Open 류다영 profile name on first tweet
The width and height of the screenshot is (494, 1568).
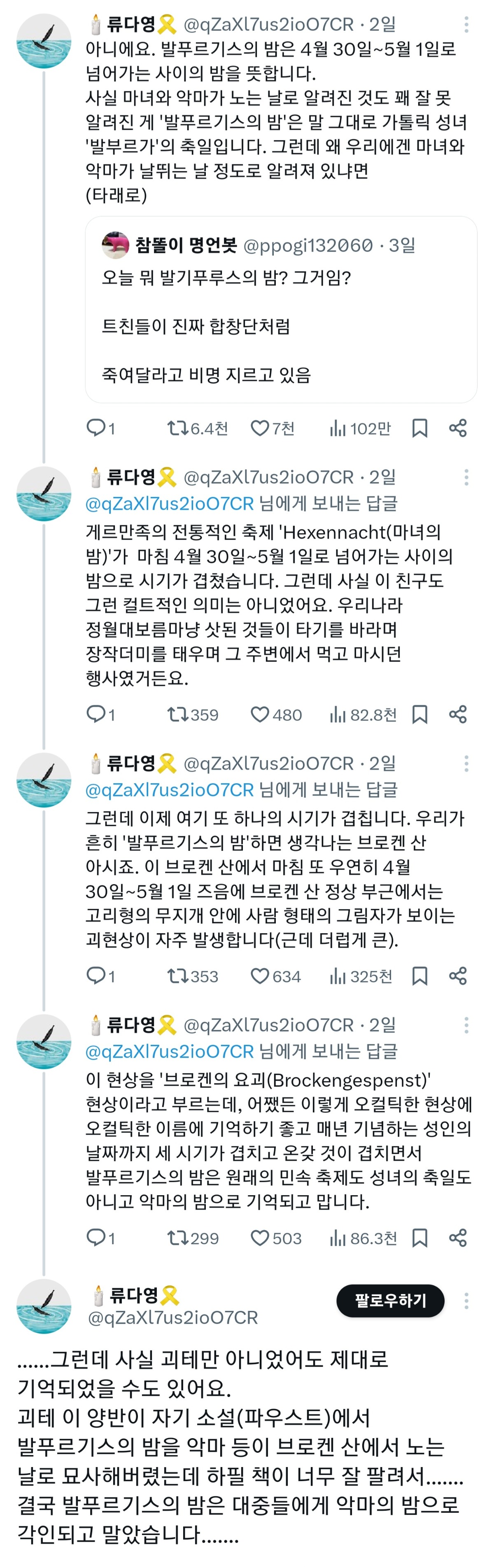point(131,24)
